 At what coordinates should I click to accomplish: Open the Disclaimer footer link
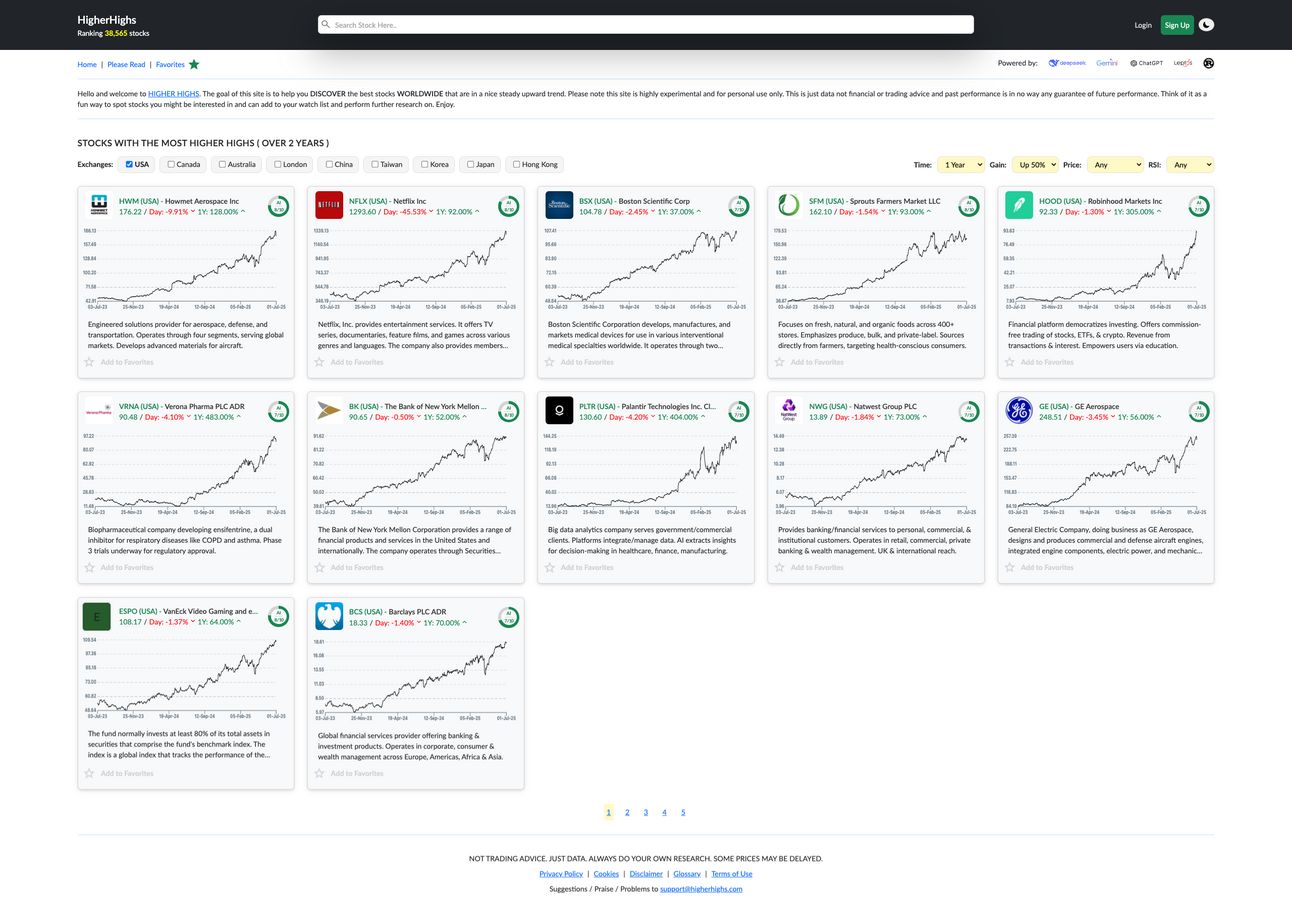click(646, 874)
